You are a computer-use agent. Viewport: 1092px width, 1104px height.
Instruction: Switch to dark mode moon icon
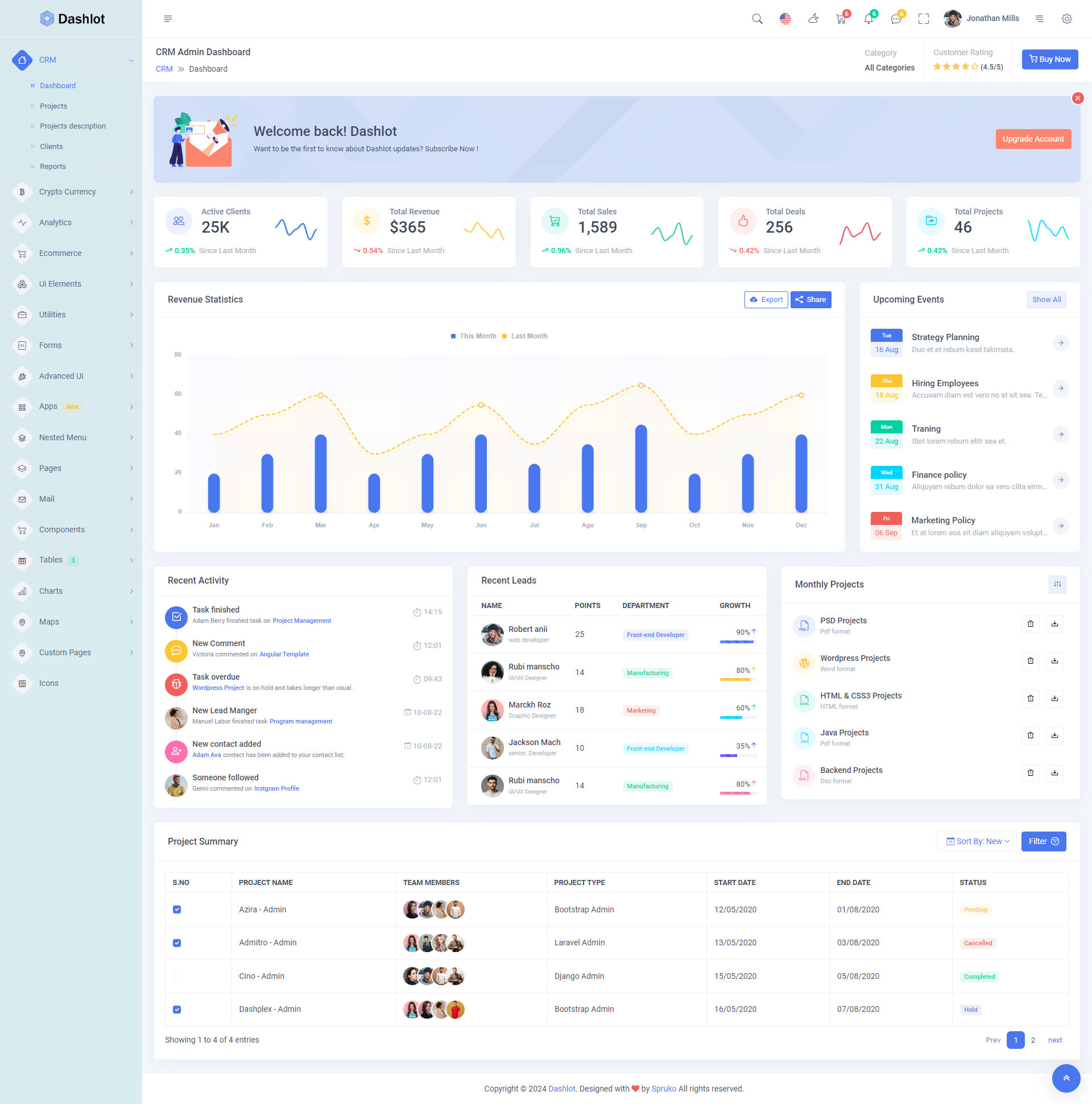[813, 19]
